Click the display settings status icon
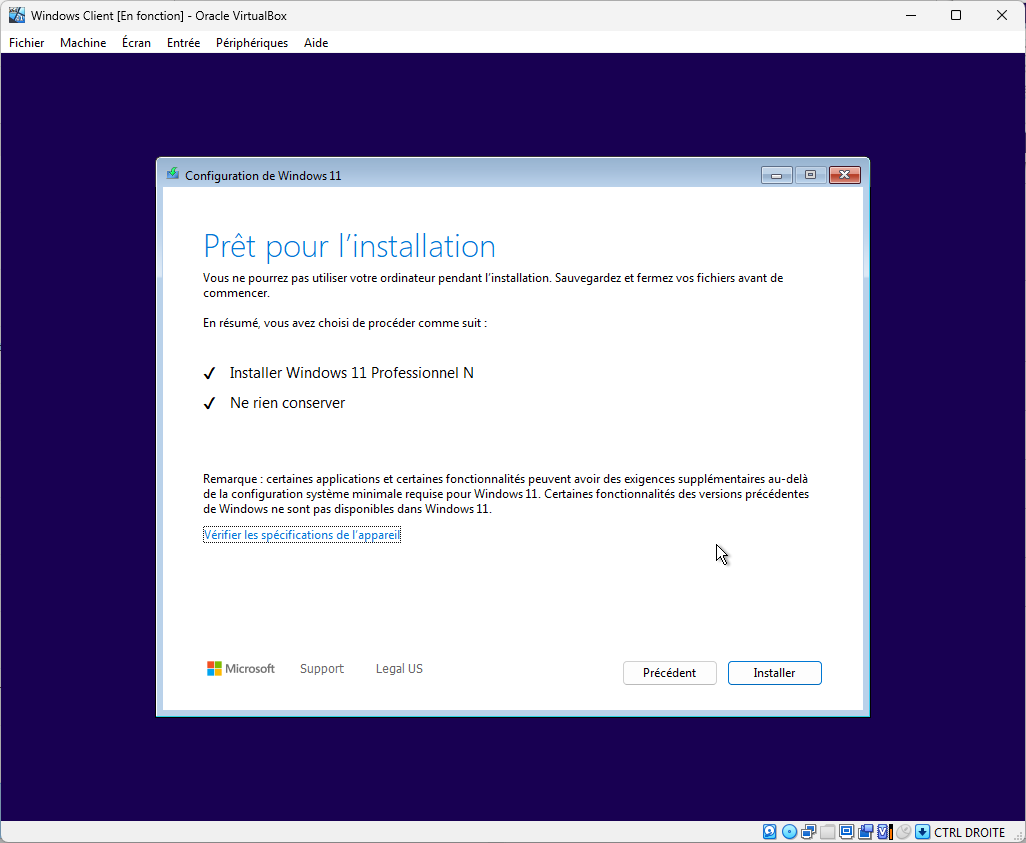This screenshot has height=843, width=1026. pyautogui.click(x=847, y=832)
